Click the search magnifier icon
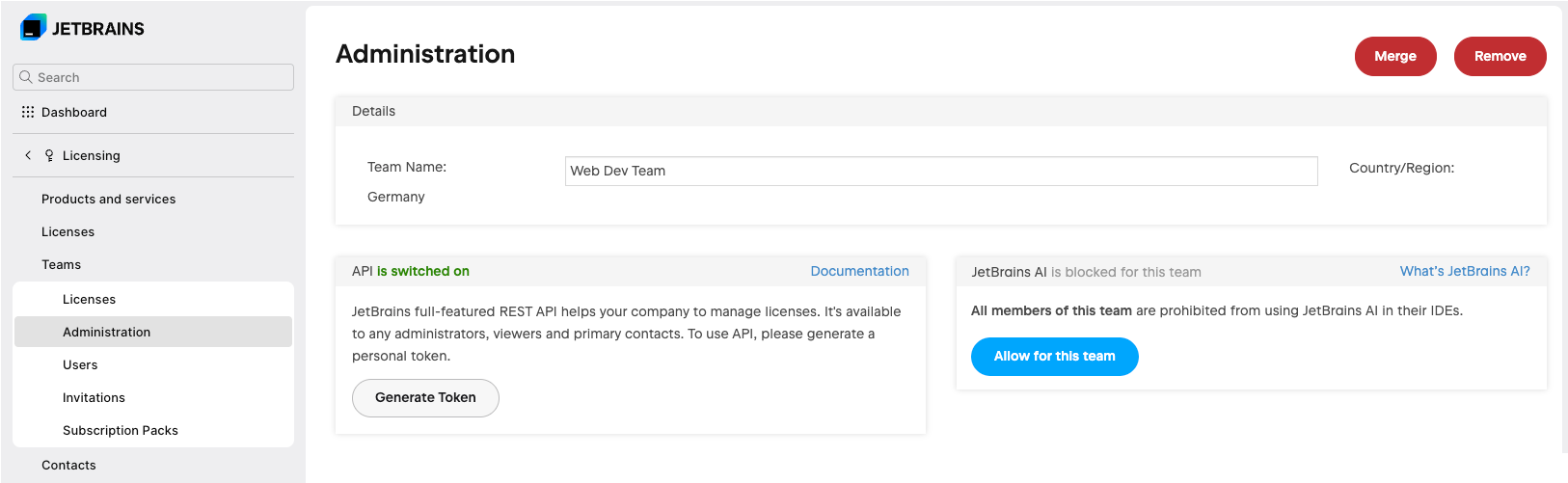Viewport: 1568px width, 483px height. click(26, 77)
